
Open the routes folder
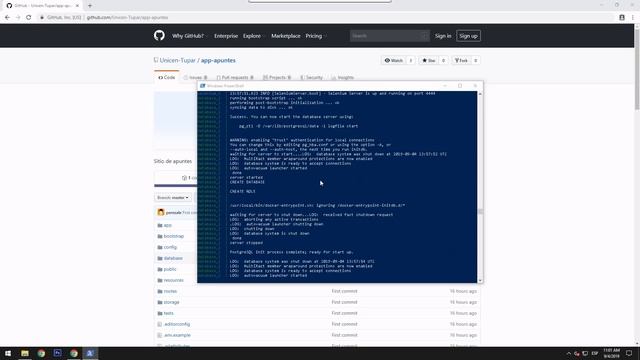tap(170, 291)
